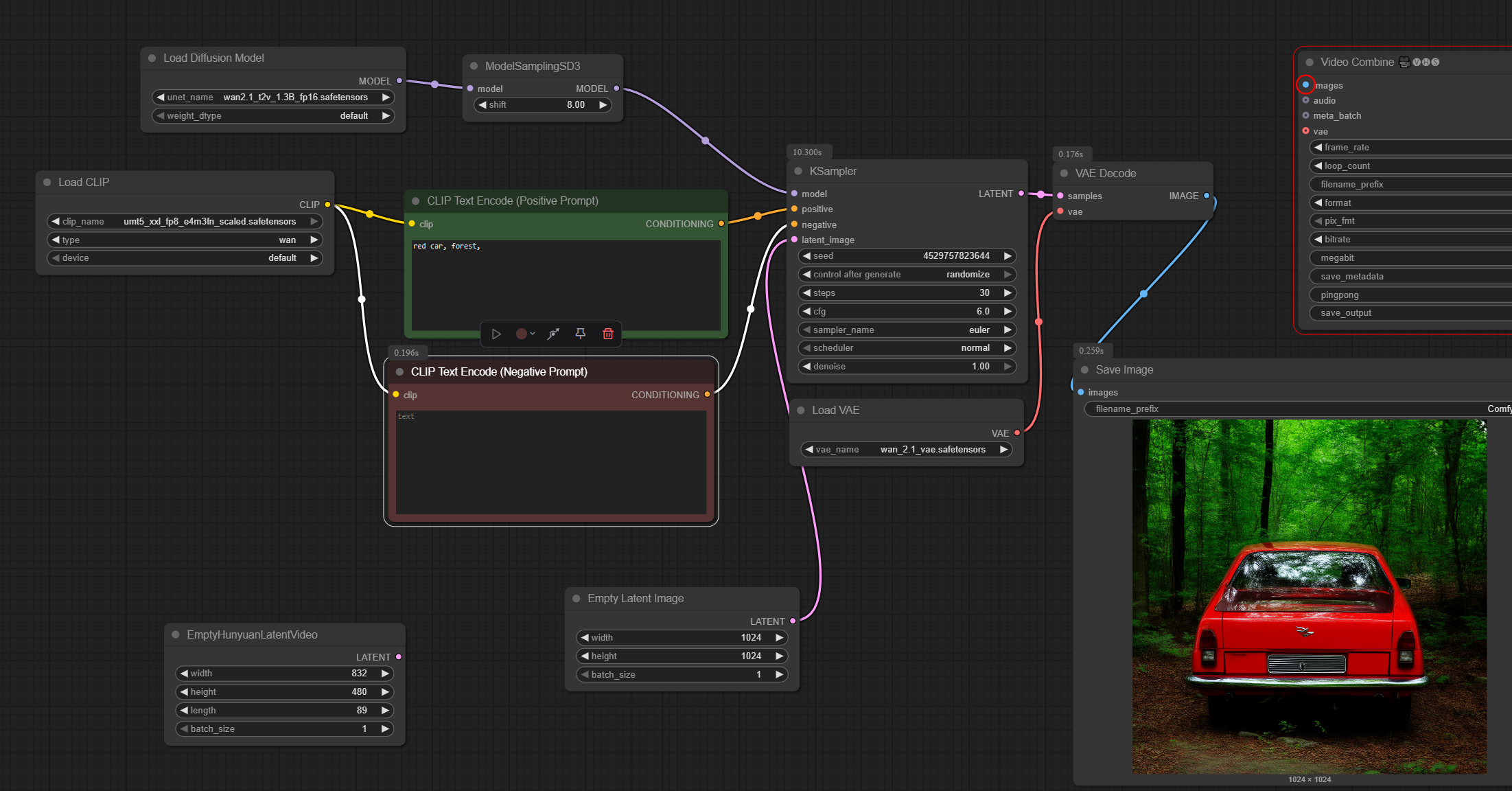This screenshot has height=791, width=1512.
Task: Delete the selected node with the trash icon
Action: (x=608, y=334)
